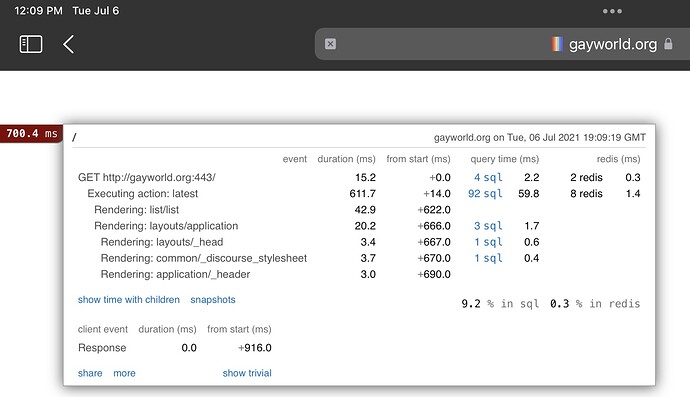Screen dimensions: 690x397
Task: Click the 15.2 duration value
Action: pyautogui.click(x=366, y=177)
